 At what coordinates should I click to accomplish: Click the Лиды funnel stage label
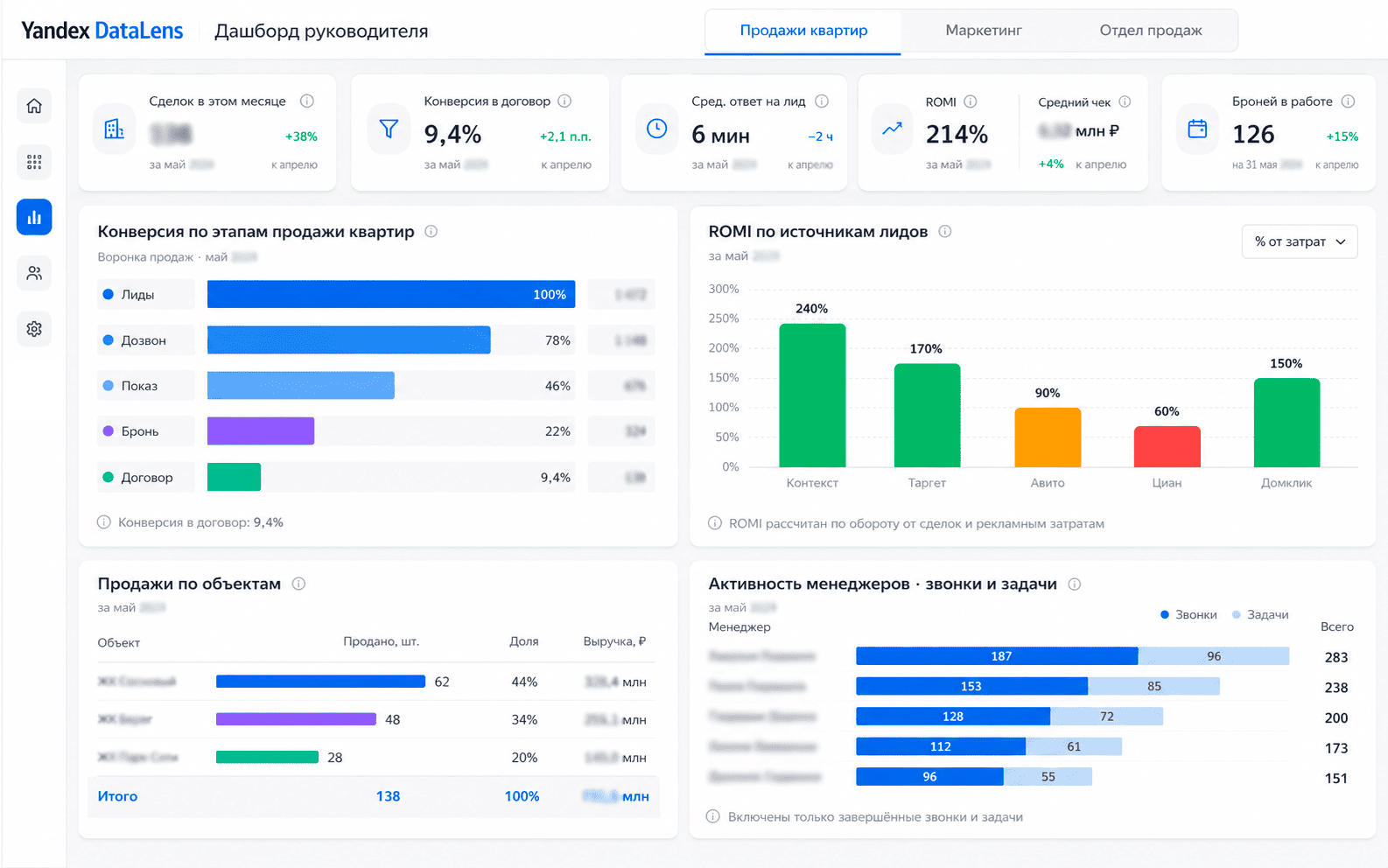(x=145, y=295)
